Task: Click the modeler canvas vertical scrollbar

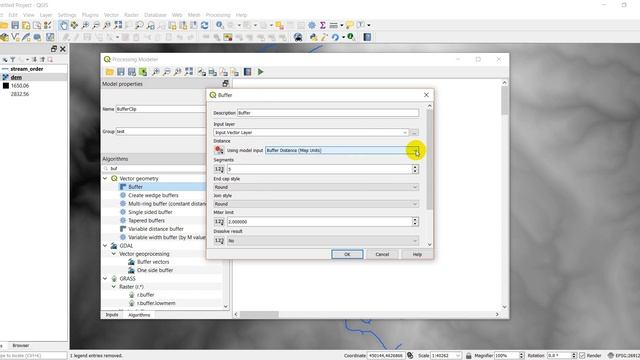Action: tap(504, 100)
